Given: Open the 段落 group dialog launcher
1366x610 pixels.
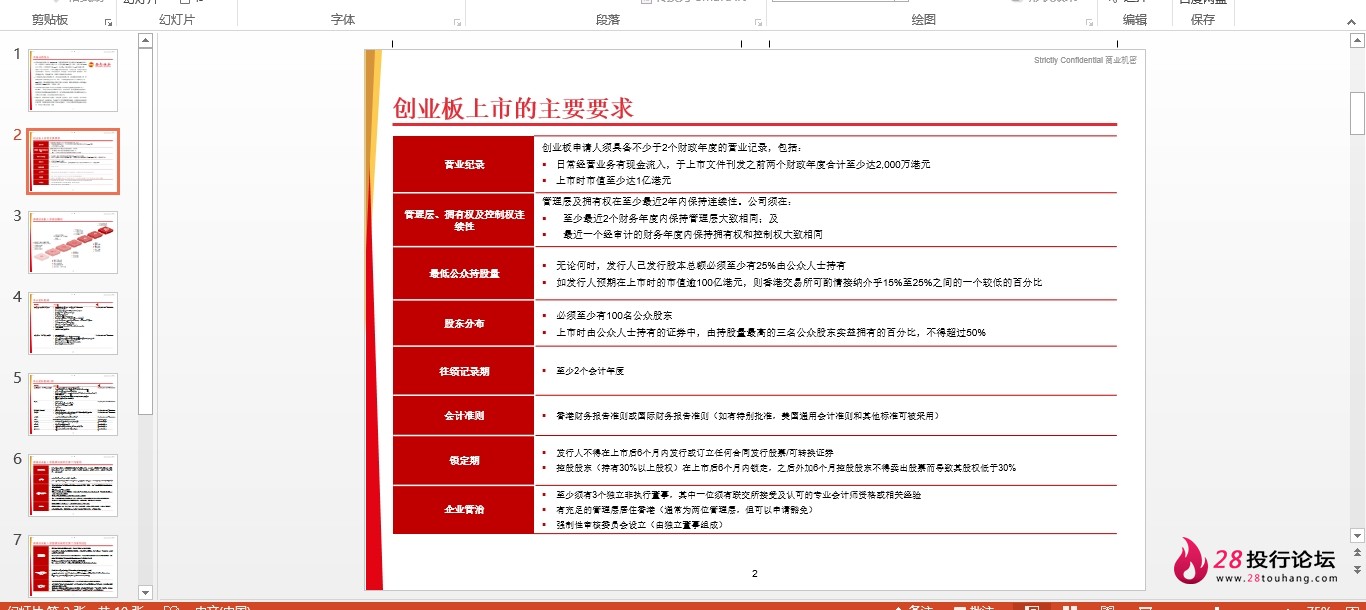Looking at the screenshot, I should coord(757,21).
